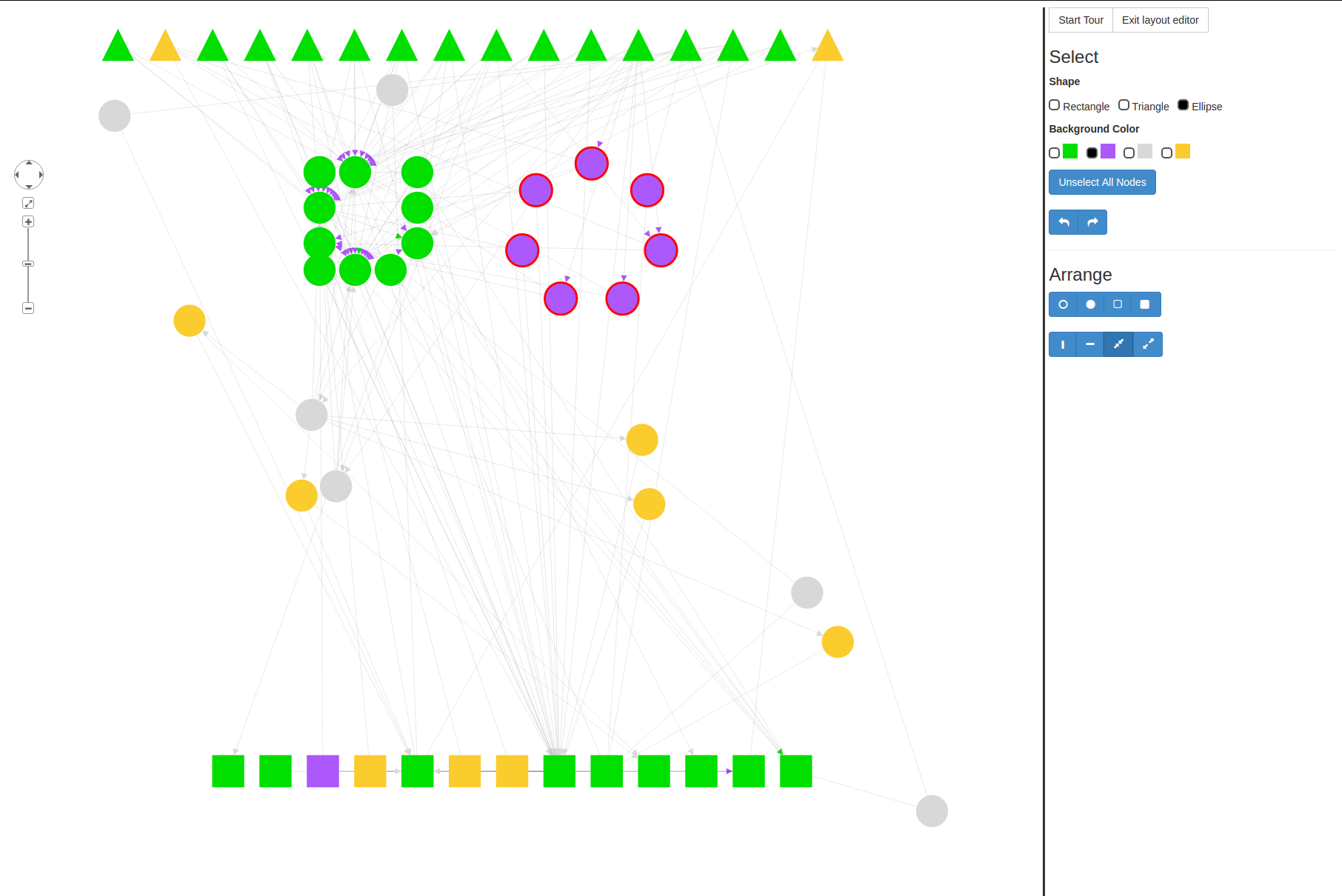Click the redo arrow button
Screen dimensions: 1342x896
1092,222
